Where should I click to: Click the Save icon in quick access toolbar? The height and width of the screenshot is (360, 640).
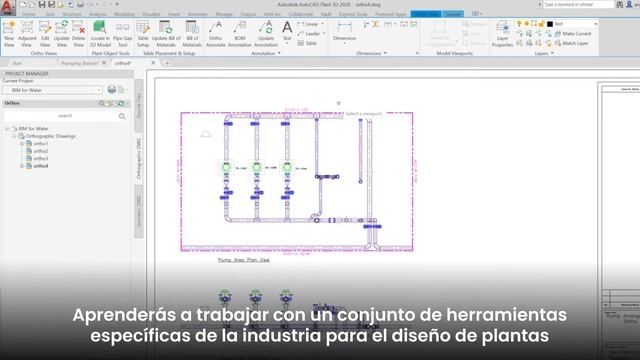click(x=42, y=4)
